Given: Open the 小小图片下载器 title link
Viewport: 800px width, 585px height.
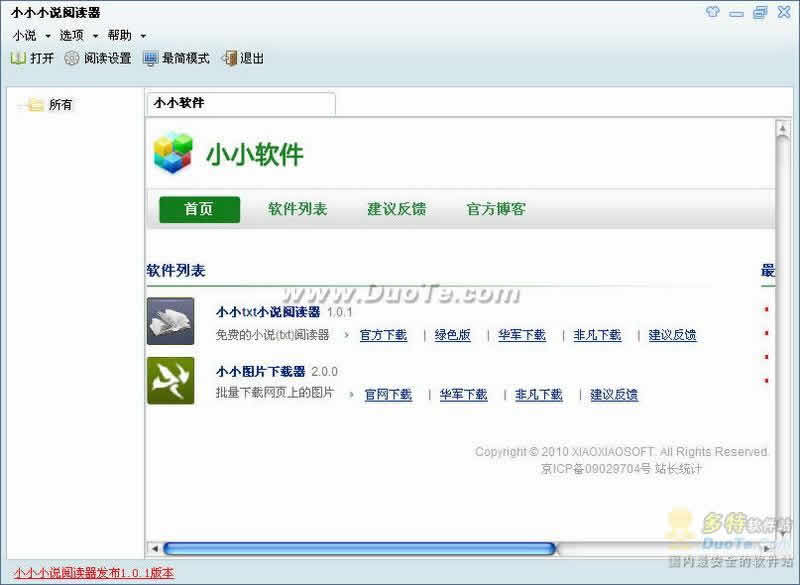Looking at the screenshot, I should point(260,371).
